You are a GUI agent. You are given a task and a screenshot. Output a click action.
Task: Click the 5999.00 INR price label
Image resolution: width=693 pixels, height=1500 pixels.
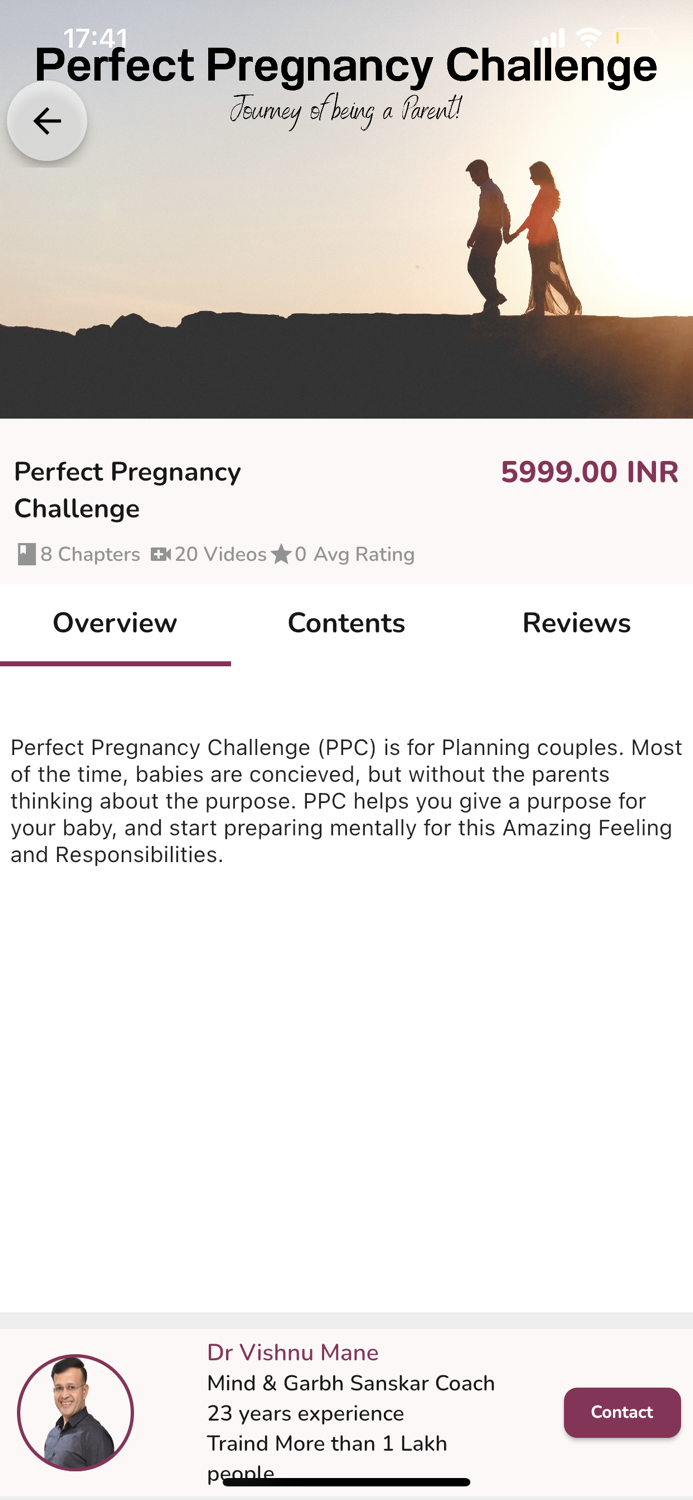click(590, 471)
